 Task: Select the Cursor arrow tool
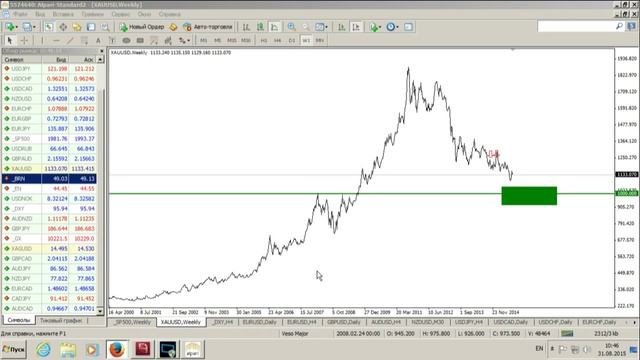click(10, 40)
